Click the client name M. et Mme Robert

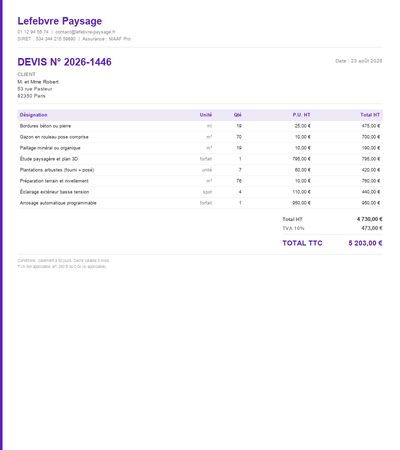[x=38, y=82]
